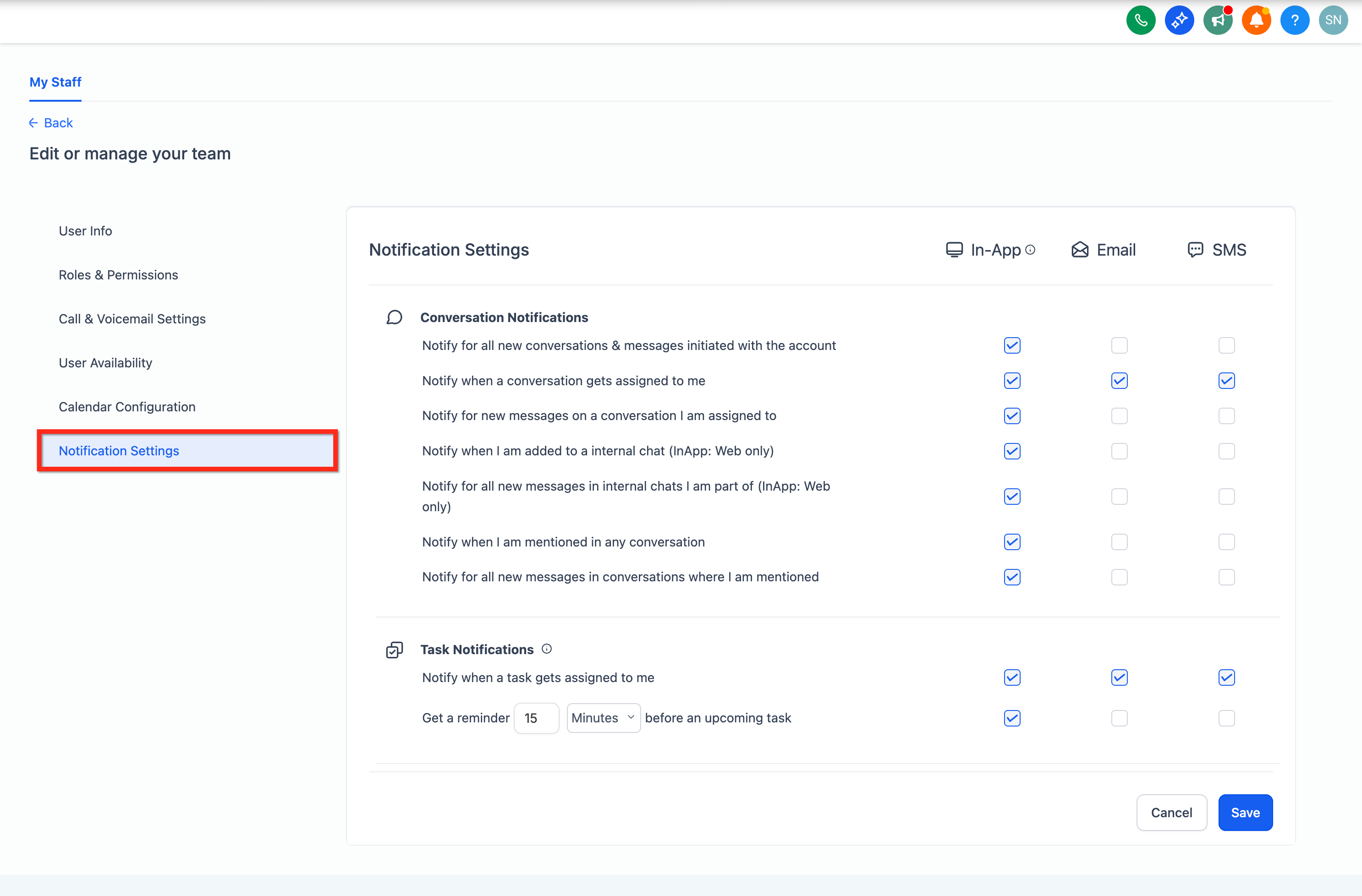Open the My Staff tab
The width and height of the screenshot is (1362, 896).
tap(55, 82)
